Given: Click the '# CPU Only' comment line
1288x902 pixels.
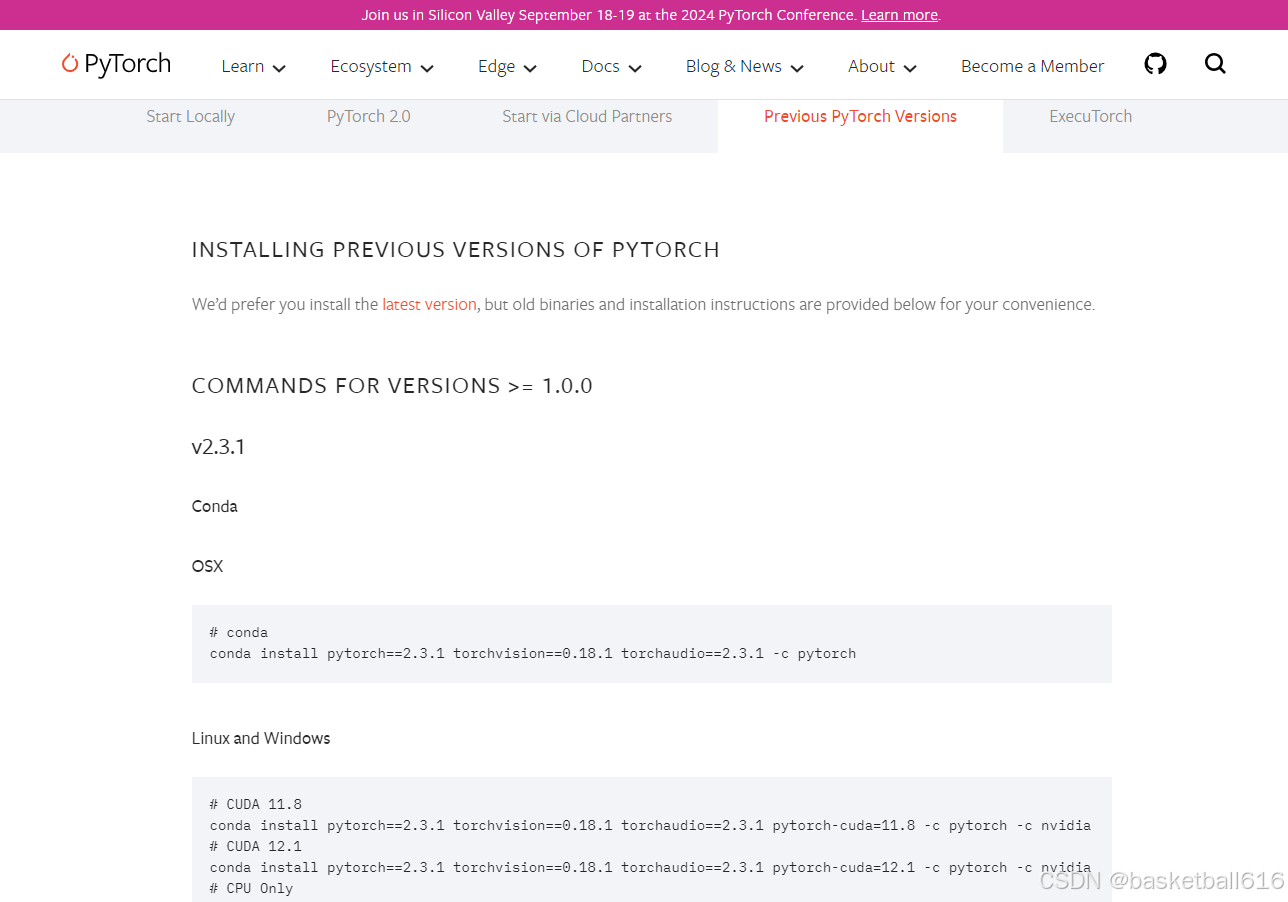Looking at the screenshot, I should [x=251, y=888].
